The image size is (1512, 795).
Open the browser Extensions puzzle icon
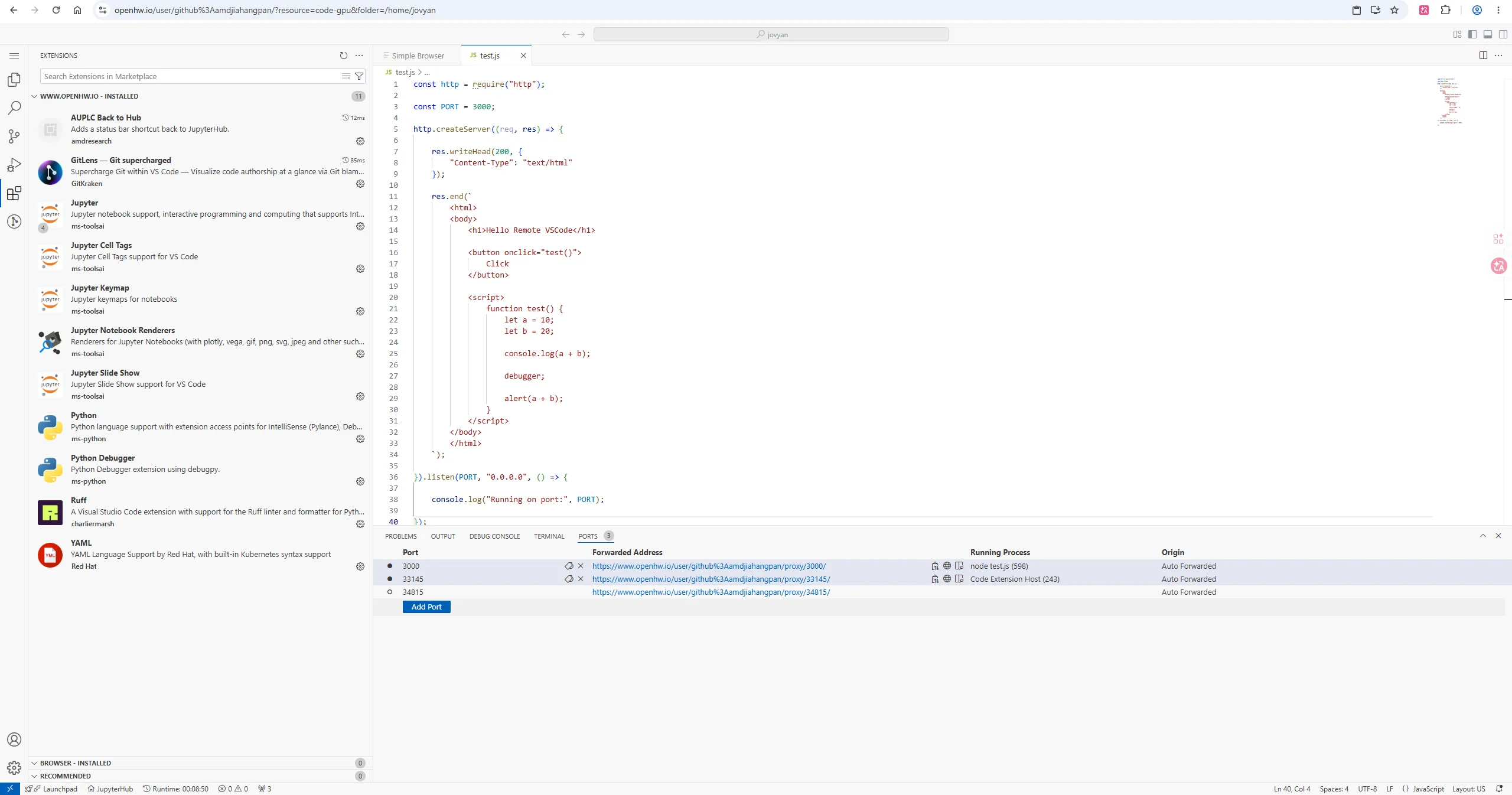[x=1445, y=10]
